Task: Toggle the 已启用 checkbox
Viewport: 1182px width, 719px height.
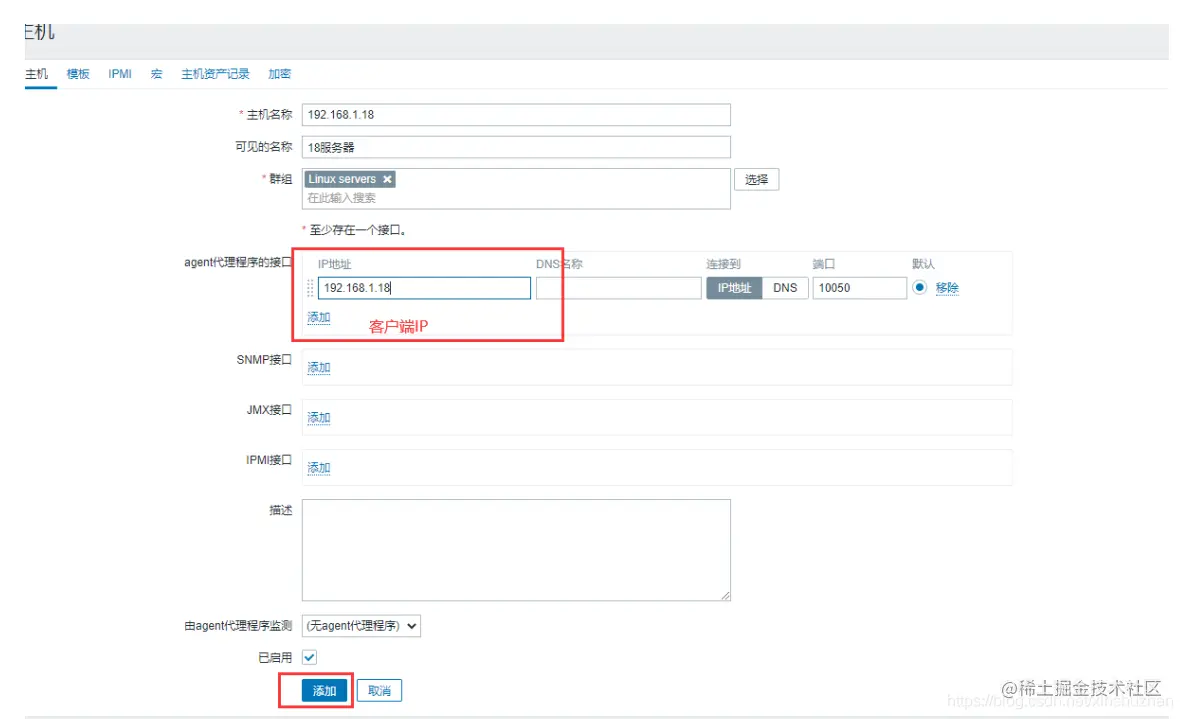Action: [310, 657]
